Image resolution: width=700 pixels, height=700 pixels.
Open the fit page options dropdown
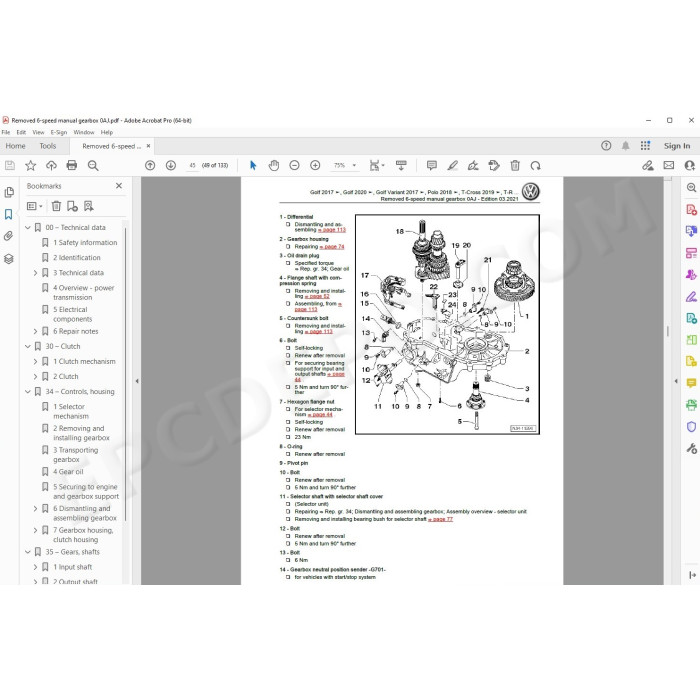(377, 165)
